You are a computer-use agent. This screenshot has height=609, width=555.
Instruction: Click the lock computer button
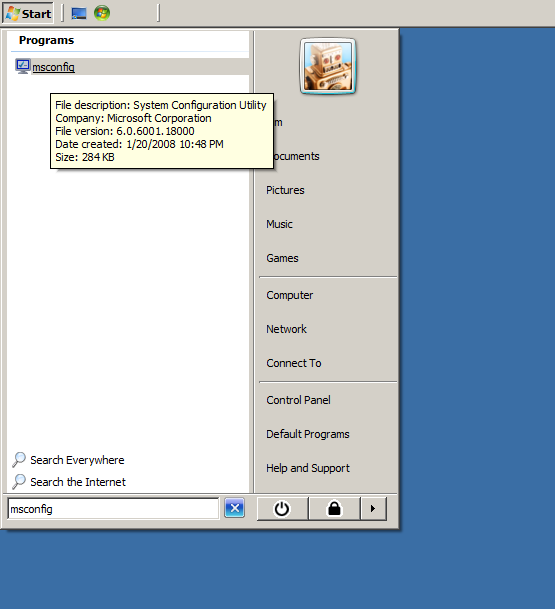[x=334, y=508]
